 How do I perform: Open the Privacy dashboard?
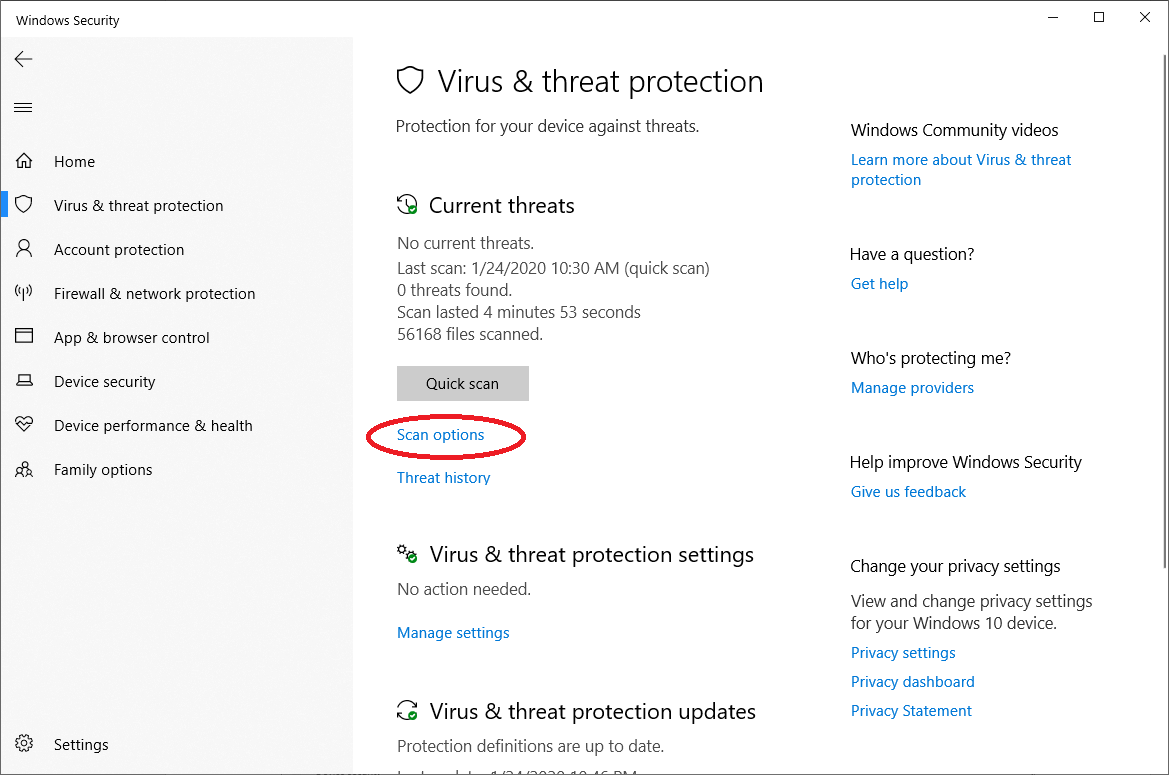pos(912,681)
